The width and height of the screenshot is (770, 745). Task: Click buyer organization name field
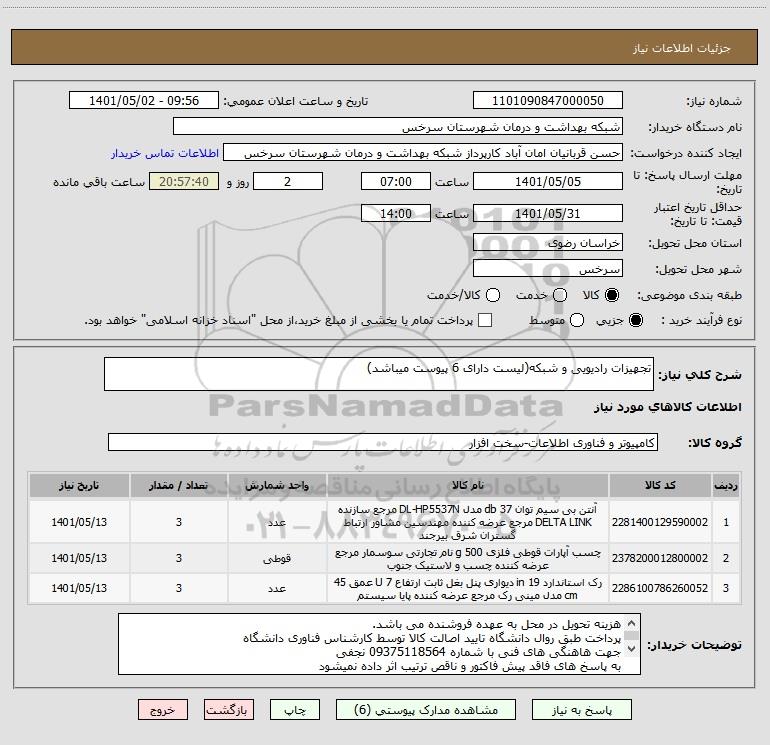tap(398, 127)
